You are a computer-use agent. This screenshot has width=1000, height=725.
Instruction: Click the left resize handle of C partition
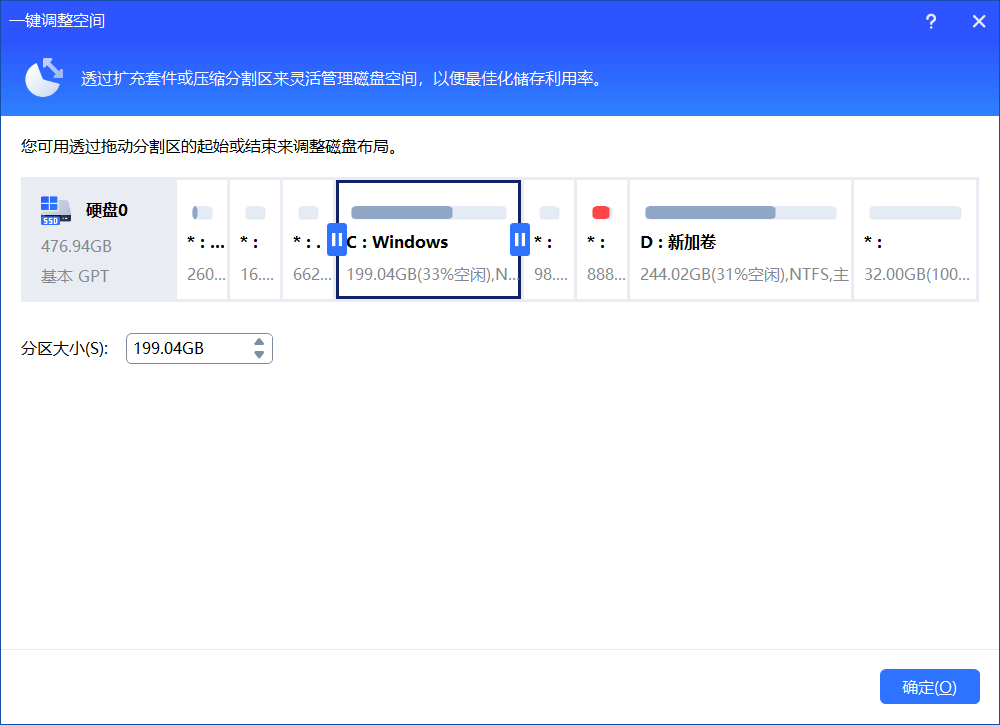coord(336,240)
